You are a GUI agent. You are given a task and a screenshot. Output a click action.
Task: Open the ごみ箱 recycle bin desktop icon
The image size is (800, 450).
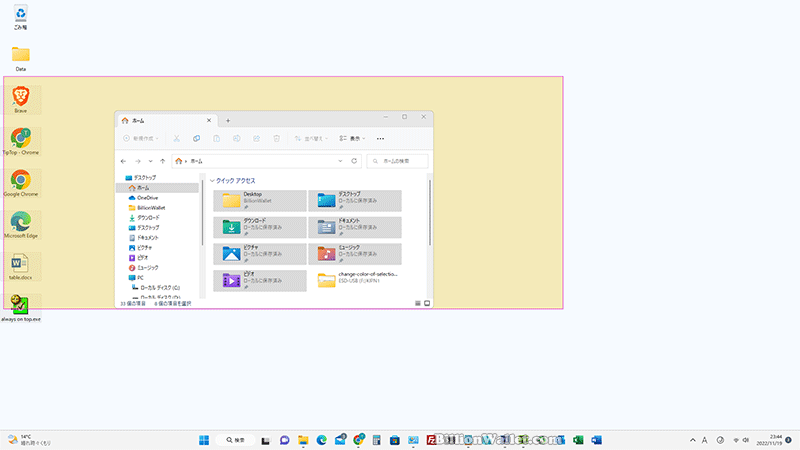20,17
